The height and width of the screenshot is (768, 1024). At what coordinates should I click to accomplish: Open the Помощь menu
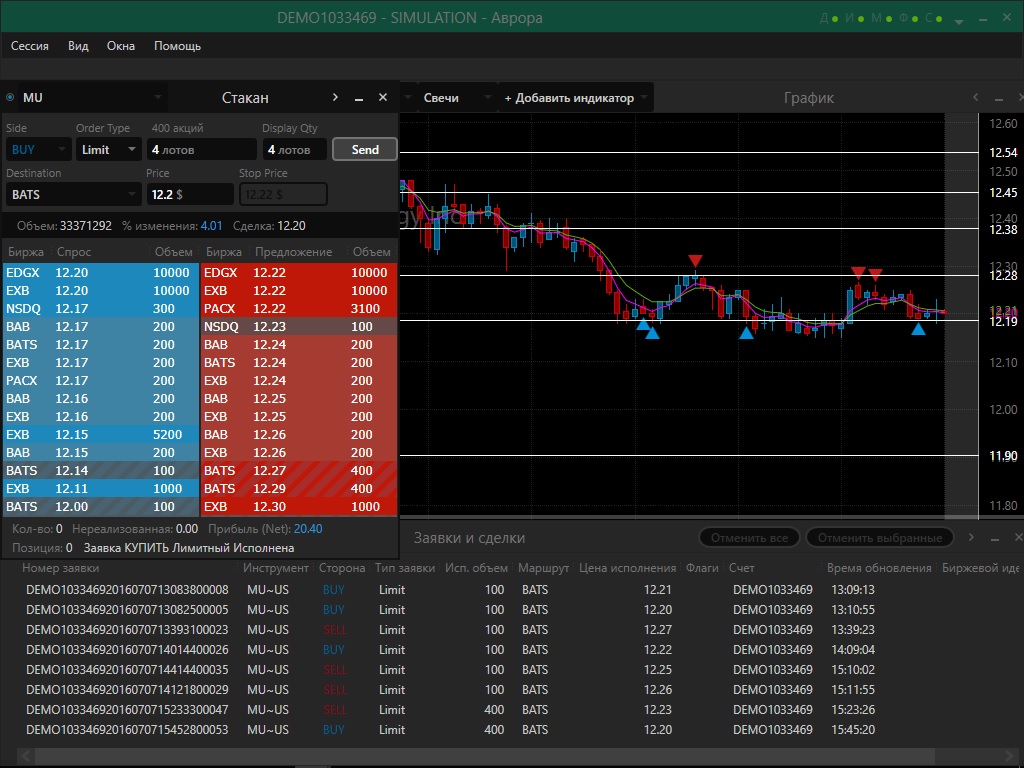pos(177,46)
